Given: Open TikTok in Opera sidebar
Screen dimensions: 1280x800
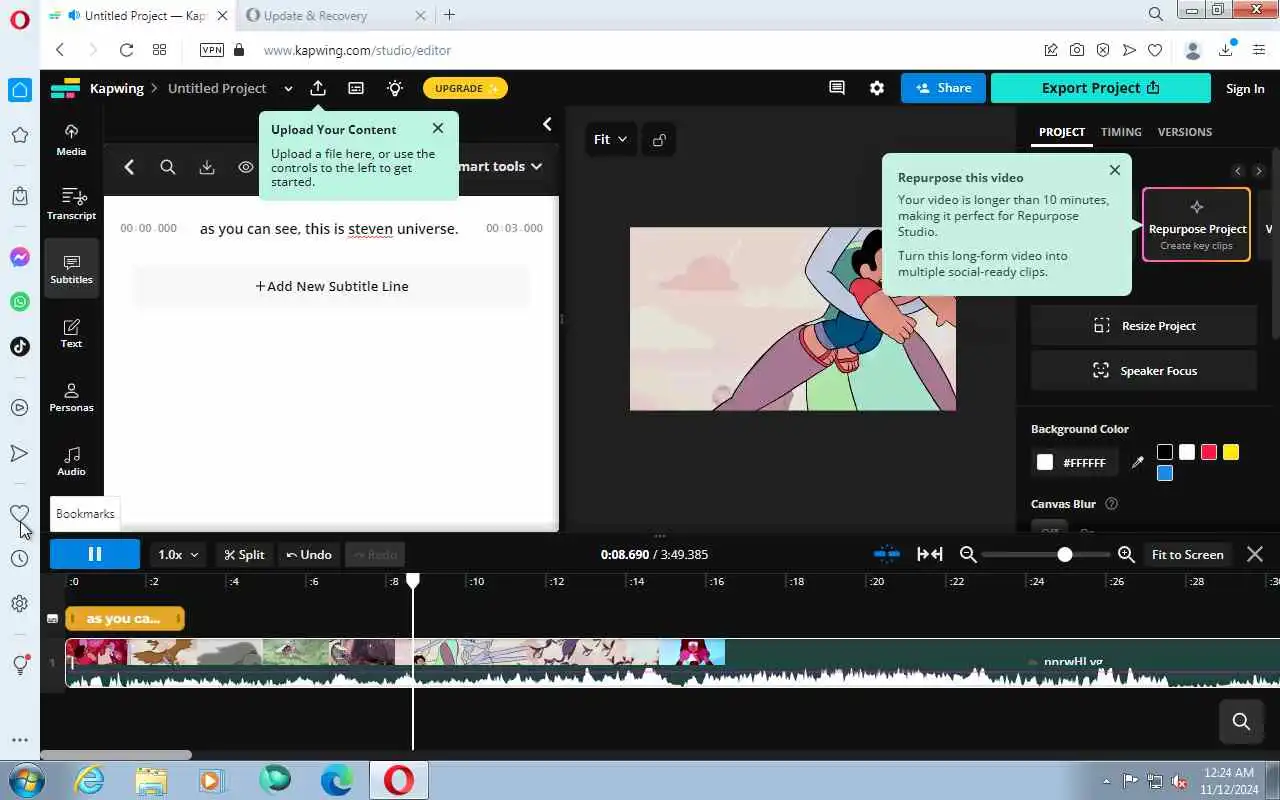Looking at the screenshot, I should pyautogui.click(x=20, y=346).
